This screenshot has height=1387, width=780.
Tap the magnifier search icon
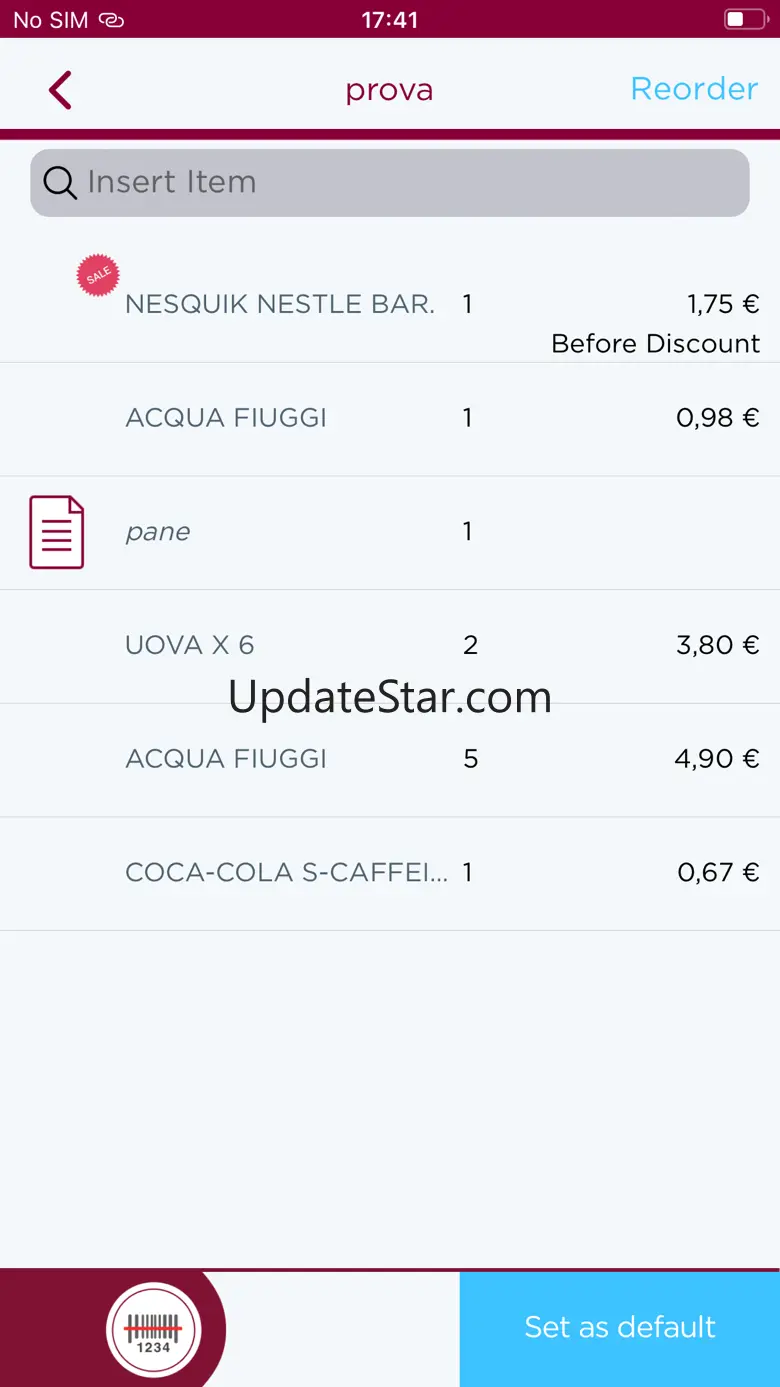tap(60, 183)
